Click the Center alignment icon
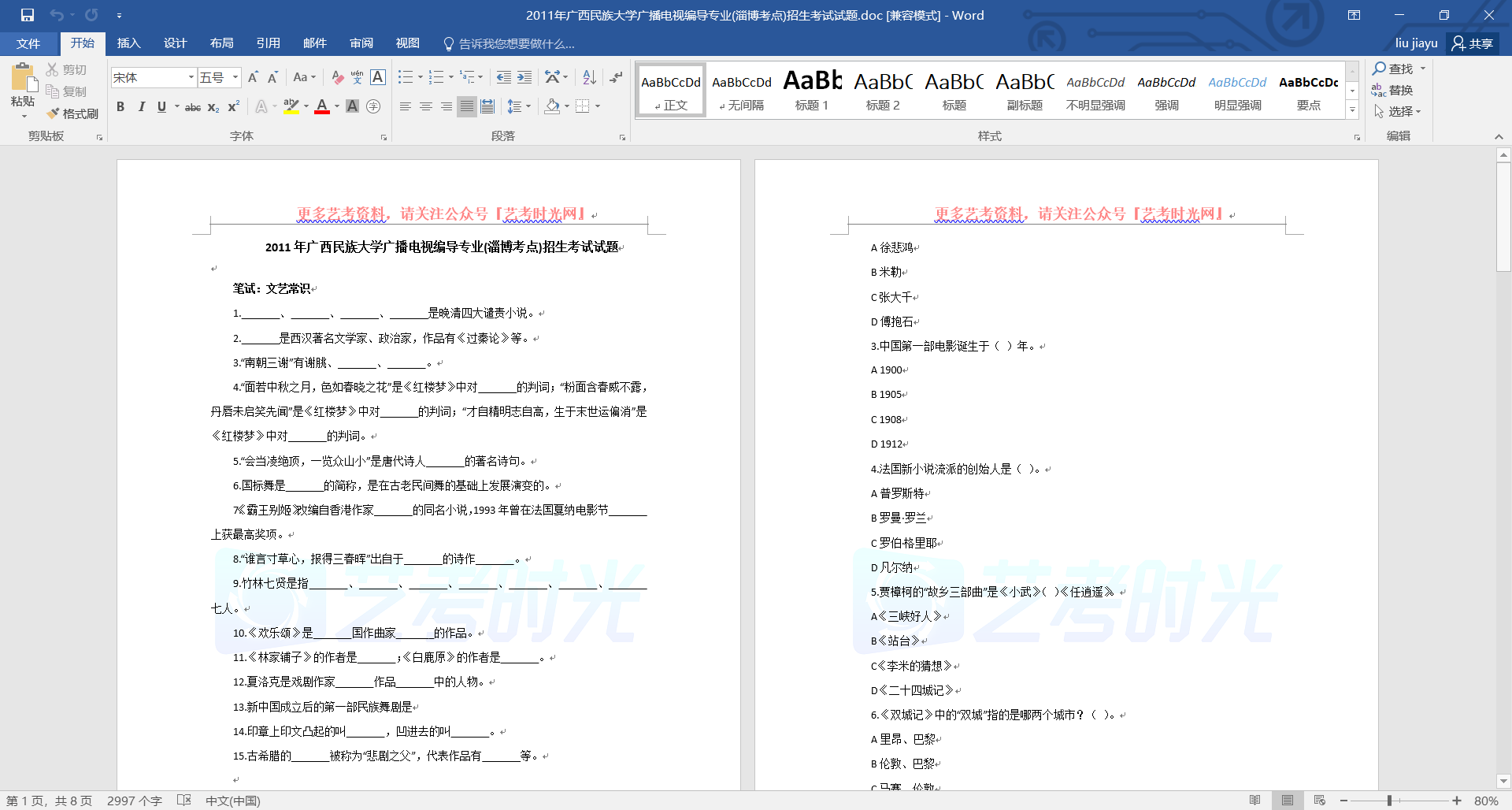Viewport: 1512px width, 810px height. [426, 106]
